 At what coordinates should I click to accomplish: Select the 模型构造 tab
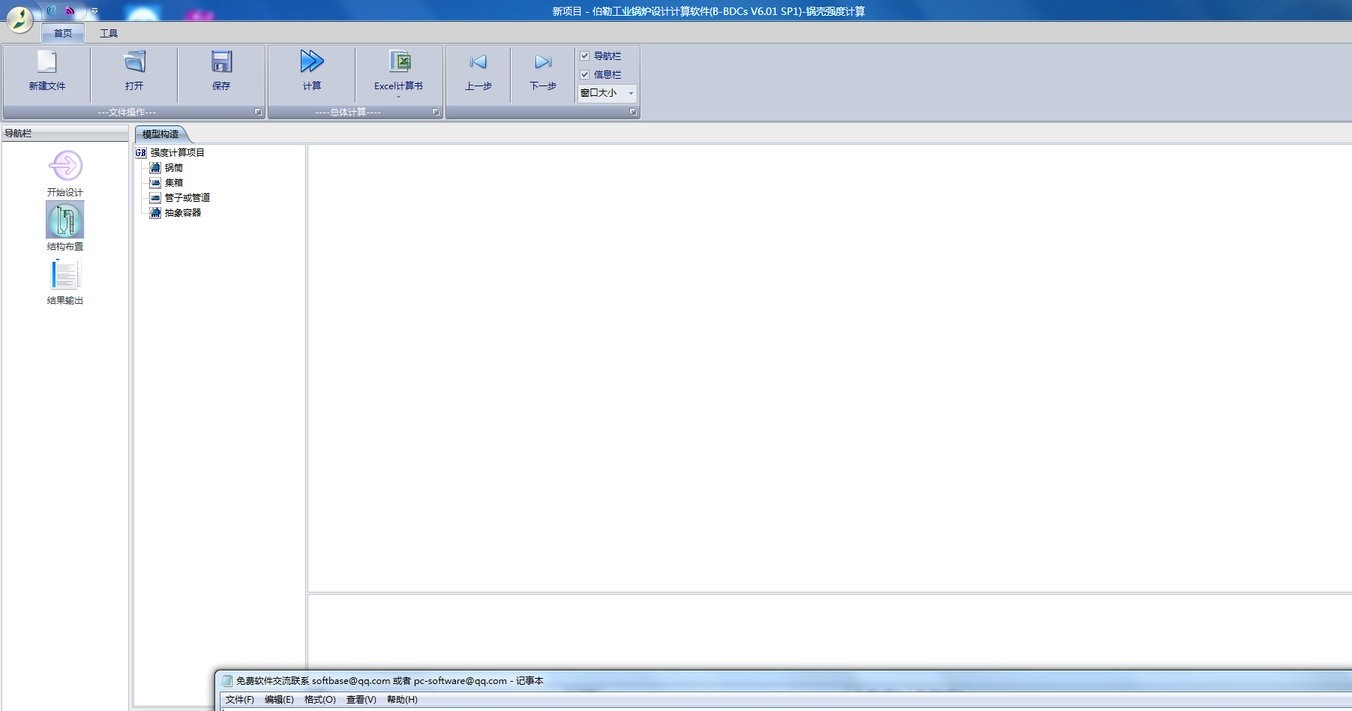pyautogui.click(x=160, y=134)
